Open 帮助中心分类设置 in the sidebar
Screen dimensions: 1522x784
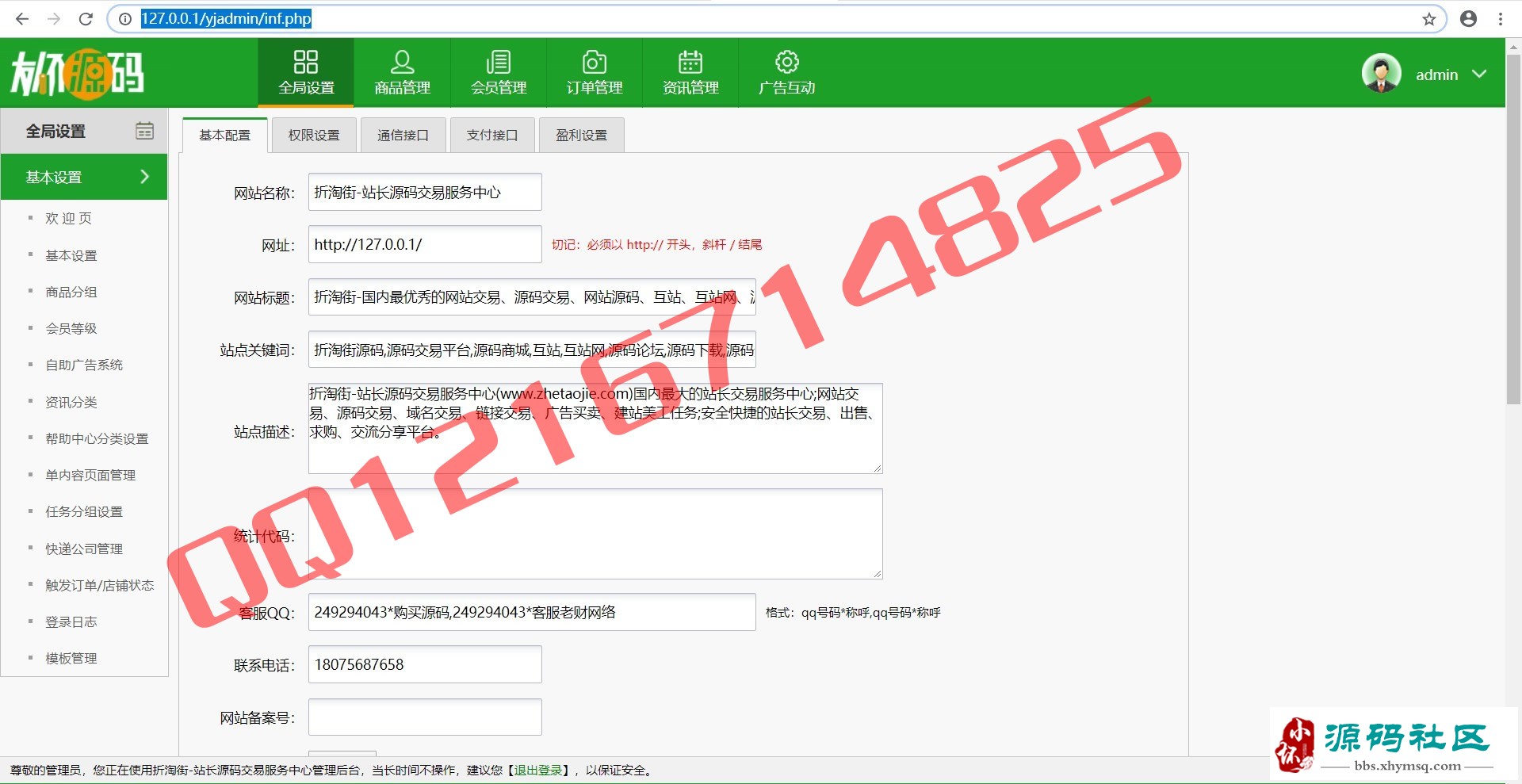click(x=97, y=438)
